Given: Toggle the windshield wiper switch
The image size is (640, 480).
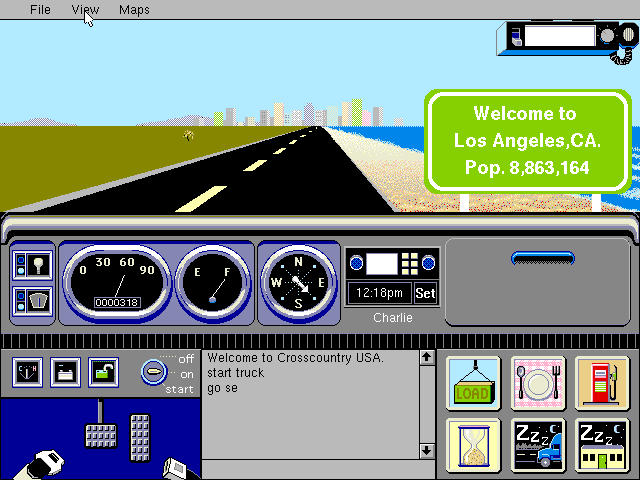Looking at the screenshot, I should [x=32, y=301].
